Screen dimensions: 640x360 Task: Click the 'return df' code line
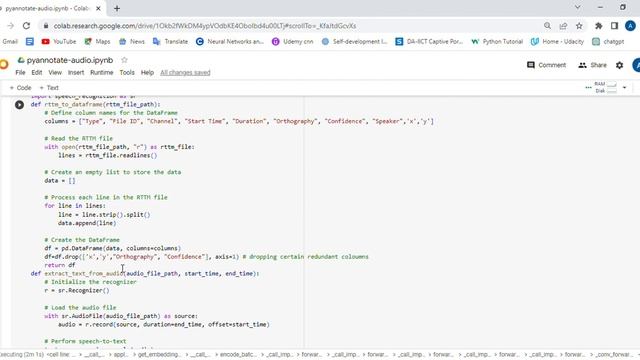pyautogui.click(x=60, y=265)
